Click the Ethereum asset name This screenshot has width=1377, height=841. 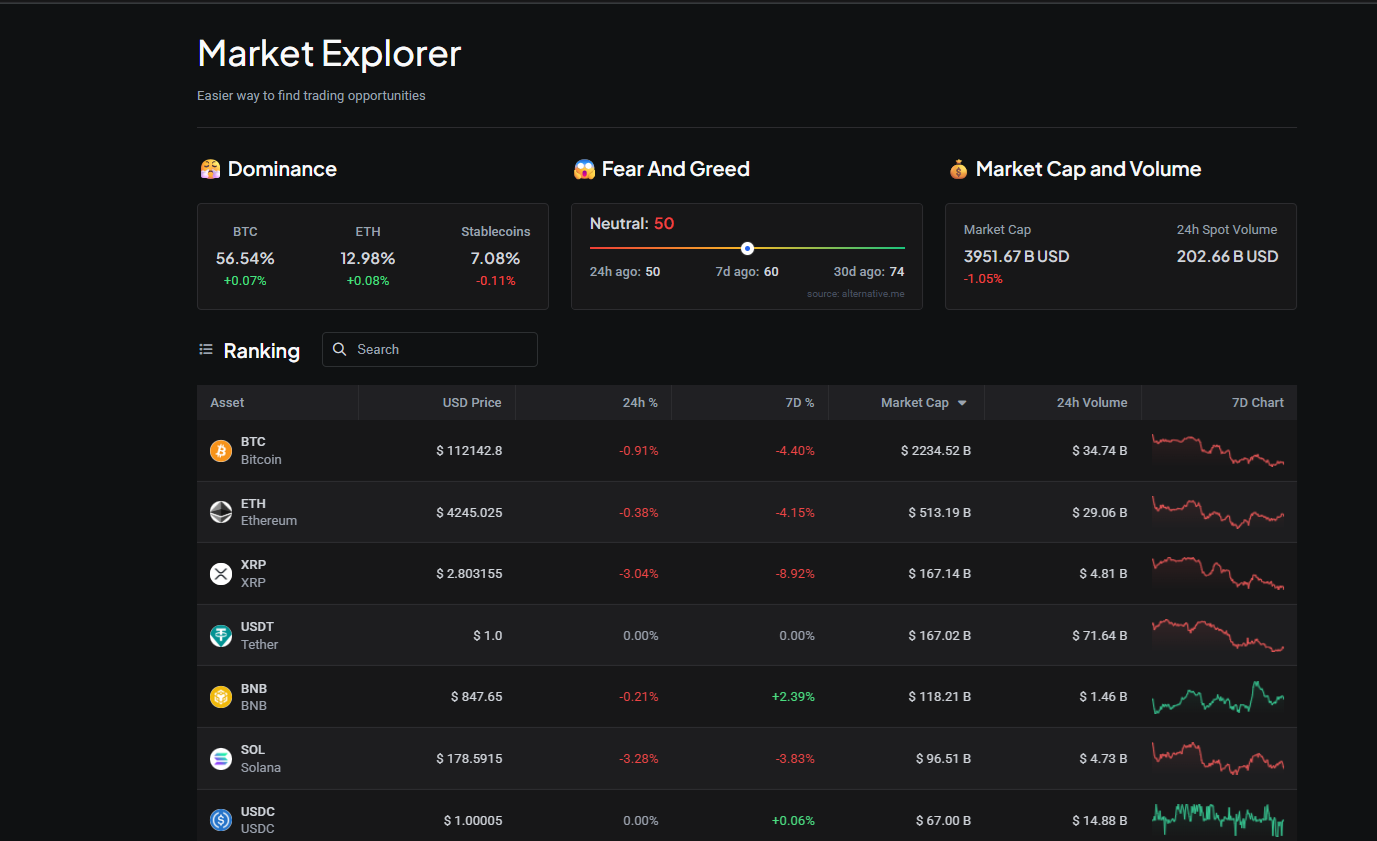point(269,521)
